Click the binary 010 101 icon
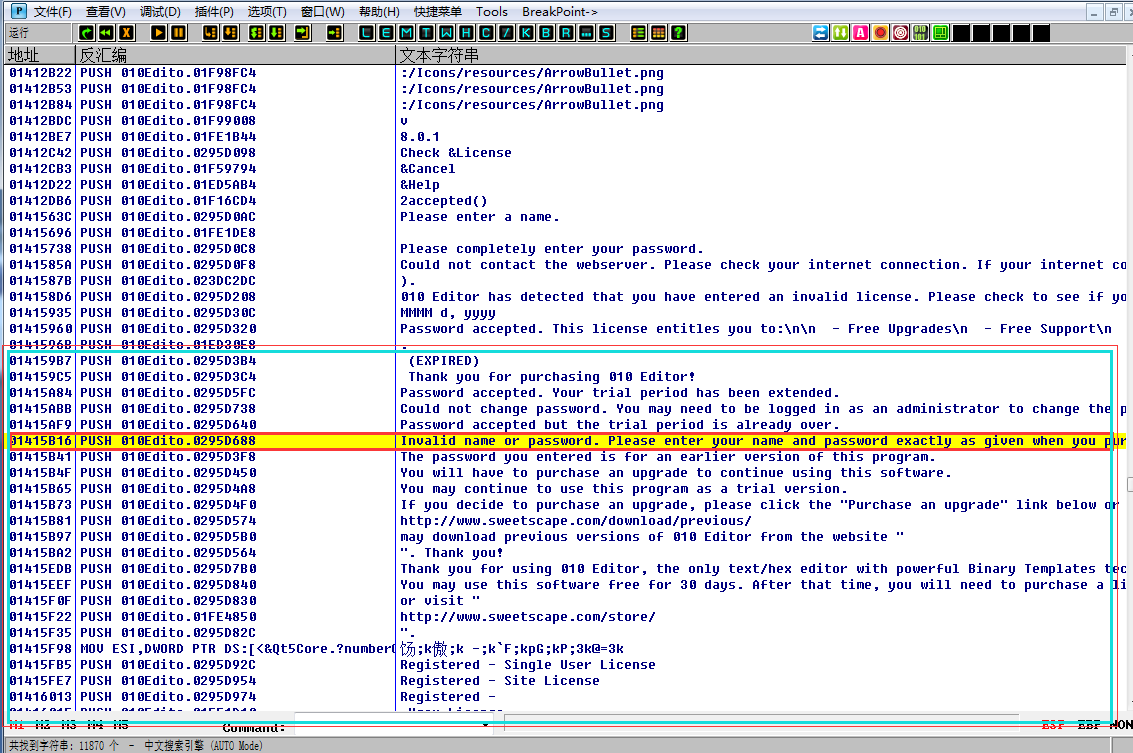This screenshot has height=753, width=1133. click(921, 33)
